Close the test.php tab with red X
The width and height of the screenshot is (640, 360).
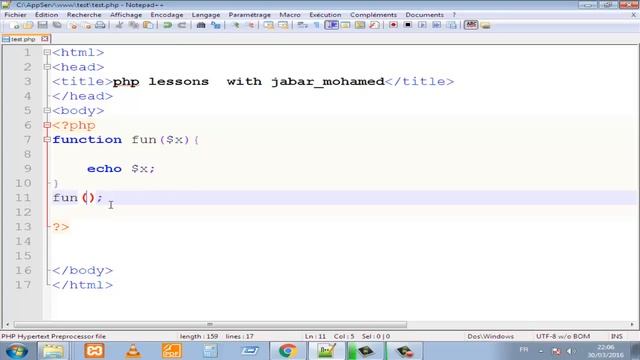[44, 39]
